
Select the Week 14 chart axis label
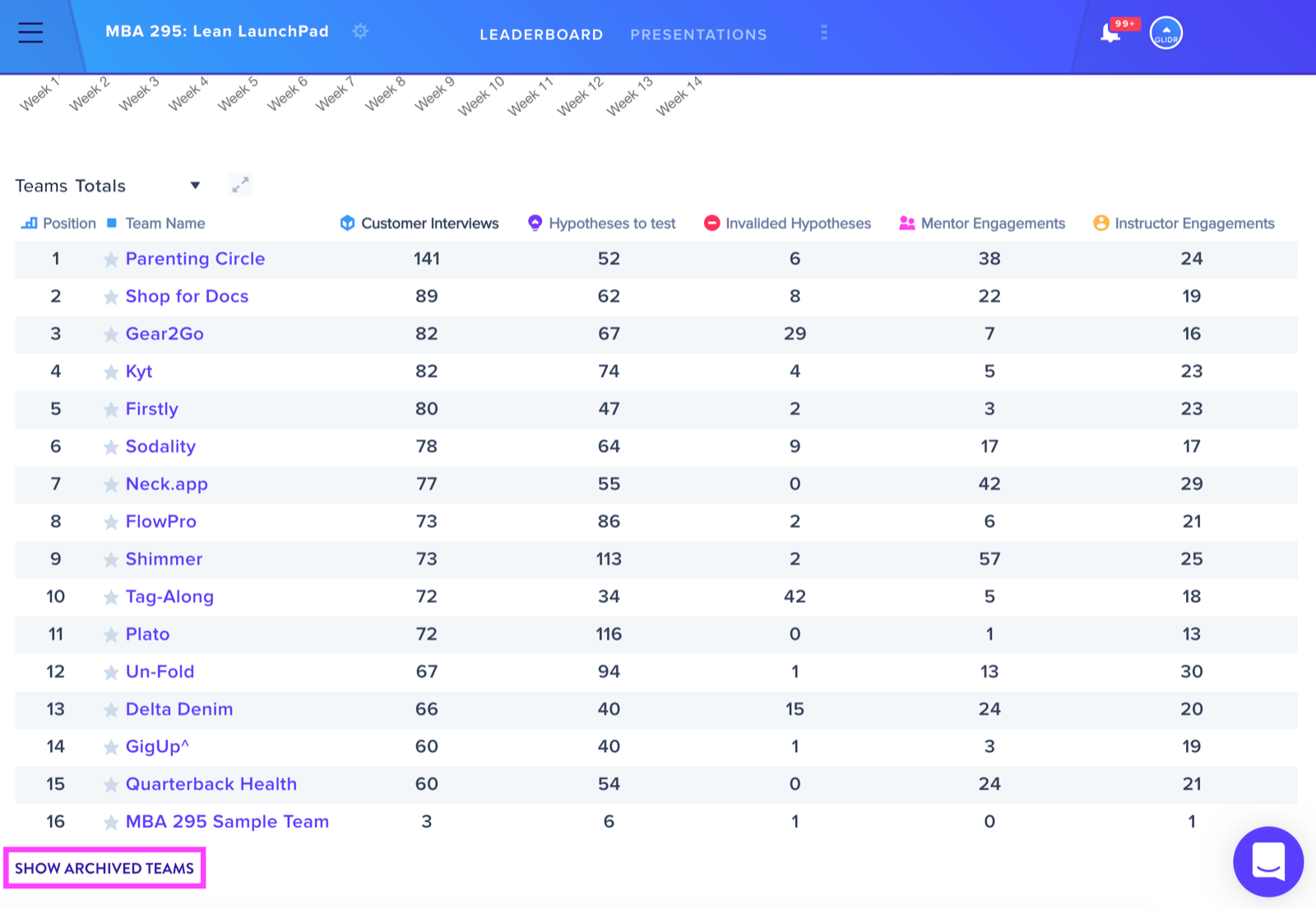tap(679, 95)
